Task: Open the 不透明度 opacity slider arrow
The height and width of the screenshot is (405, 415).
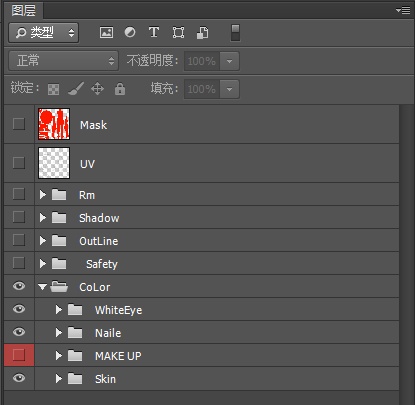Action: pos(229,61)
